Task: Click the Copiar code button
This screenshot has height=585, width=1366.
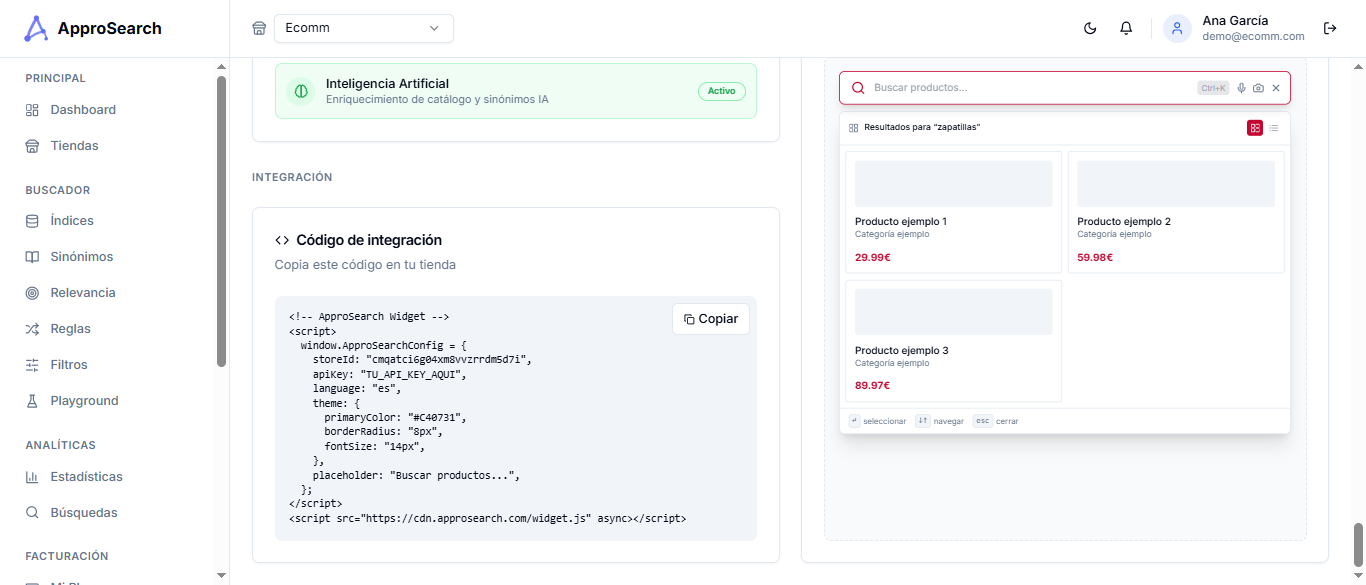Action: [x=711, y=319]
